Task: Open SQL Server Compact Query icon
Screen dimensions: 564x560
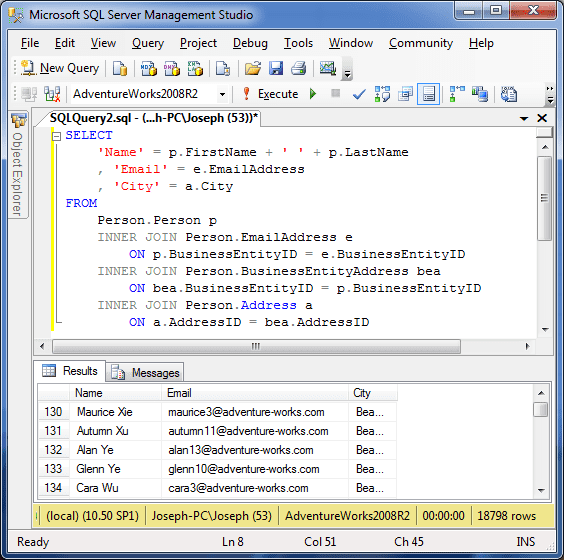Action: point(223,68)
